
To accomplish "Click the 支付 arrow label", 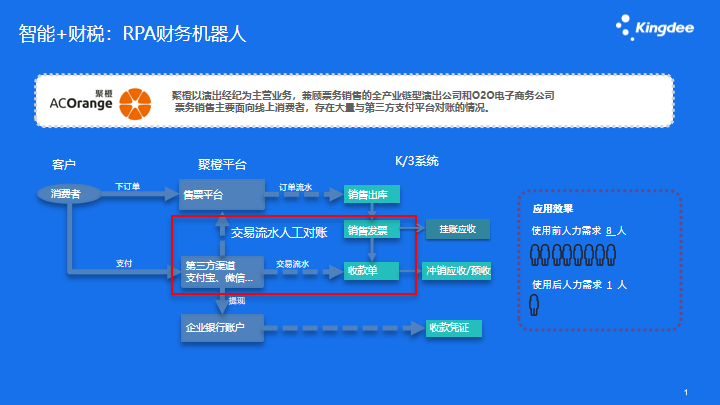I will click(124, 263).
